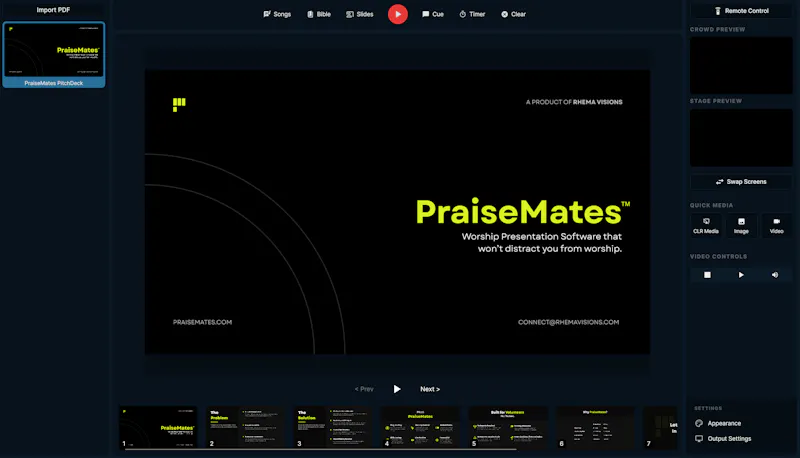Click the slideshow play icon below the slide

coord(397,389)
